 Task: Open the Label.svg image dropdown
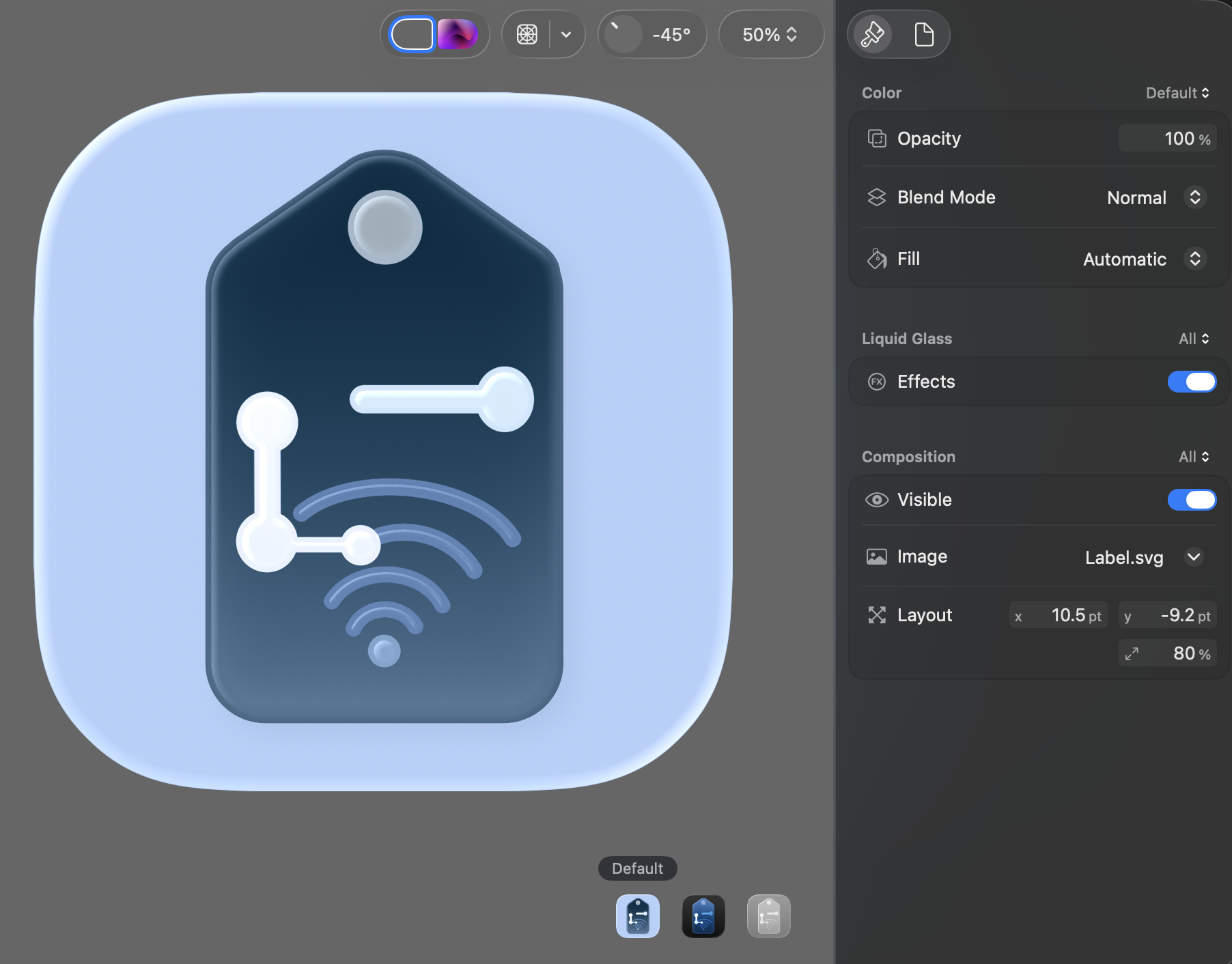tap(1194, 557)
